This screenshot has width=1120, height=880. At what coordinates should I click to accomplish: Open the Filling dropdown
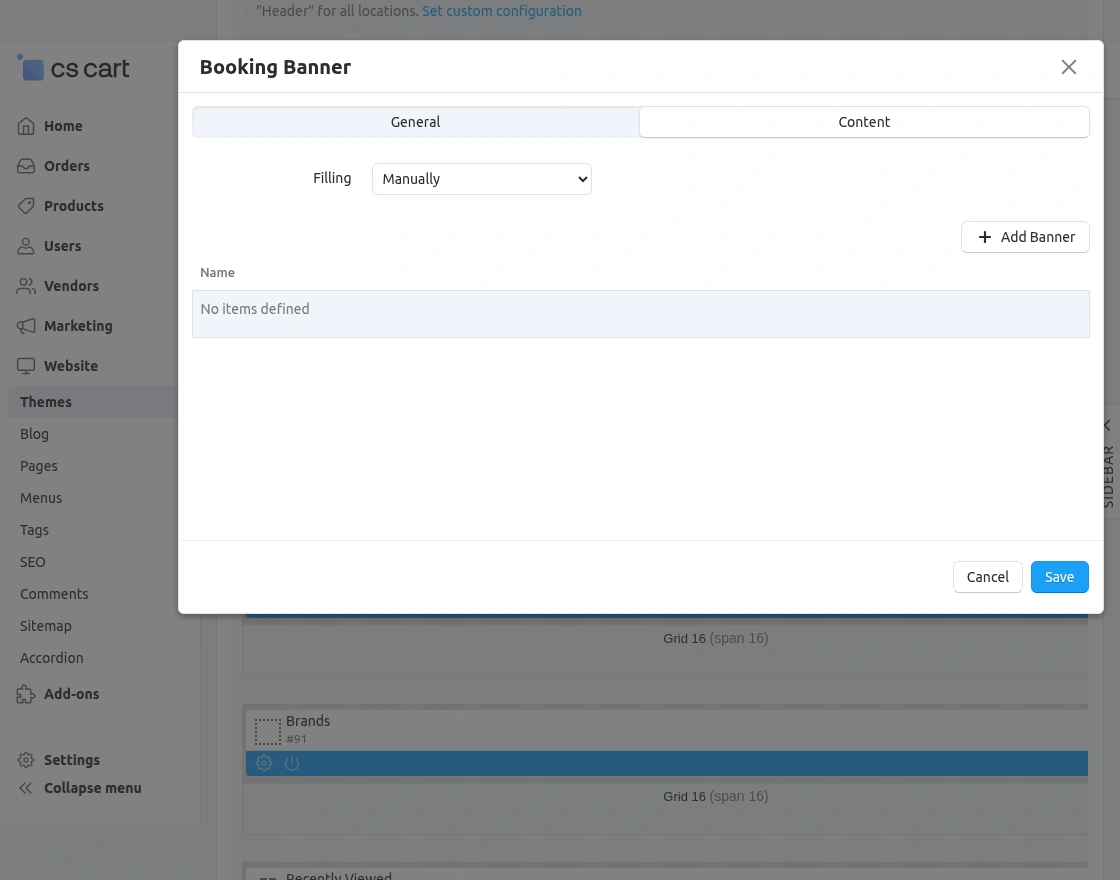click(x=481, y=179)
